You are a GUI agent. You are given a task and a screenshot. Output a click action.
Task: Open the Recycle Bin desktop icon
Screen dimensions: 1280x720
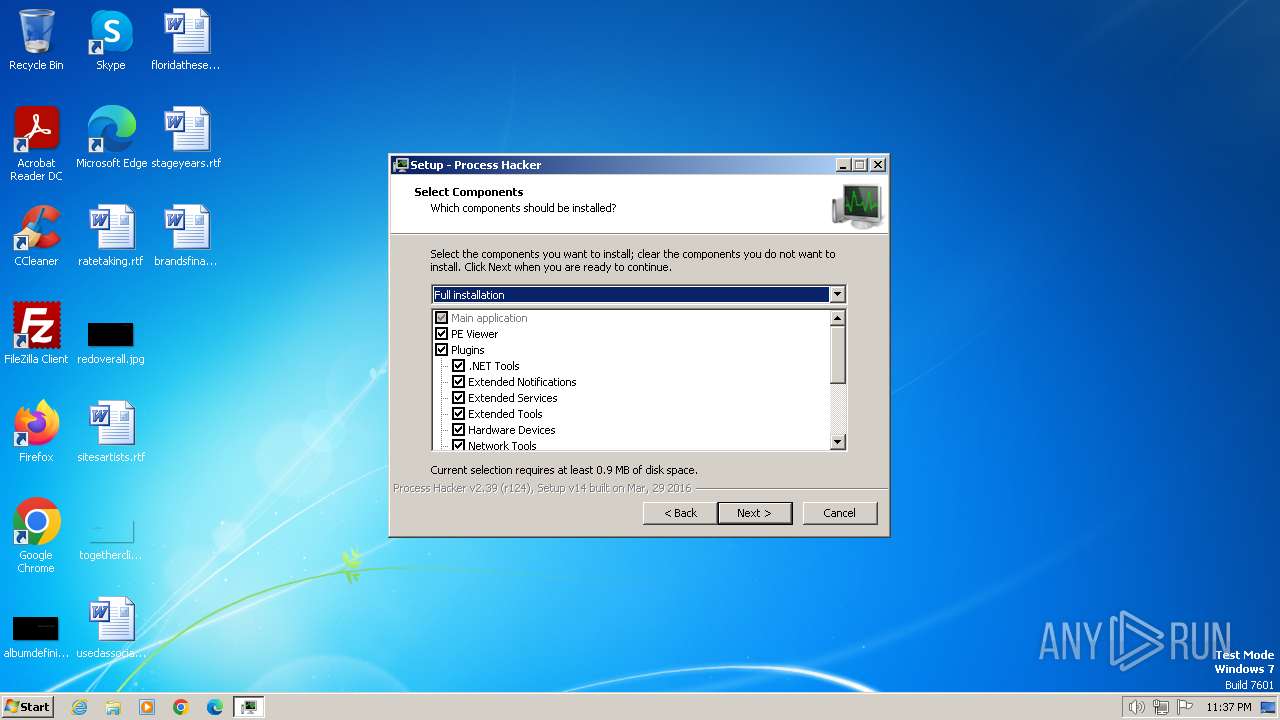tap(36, 40)
